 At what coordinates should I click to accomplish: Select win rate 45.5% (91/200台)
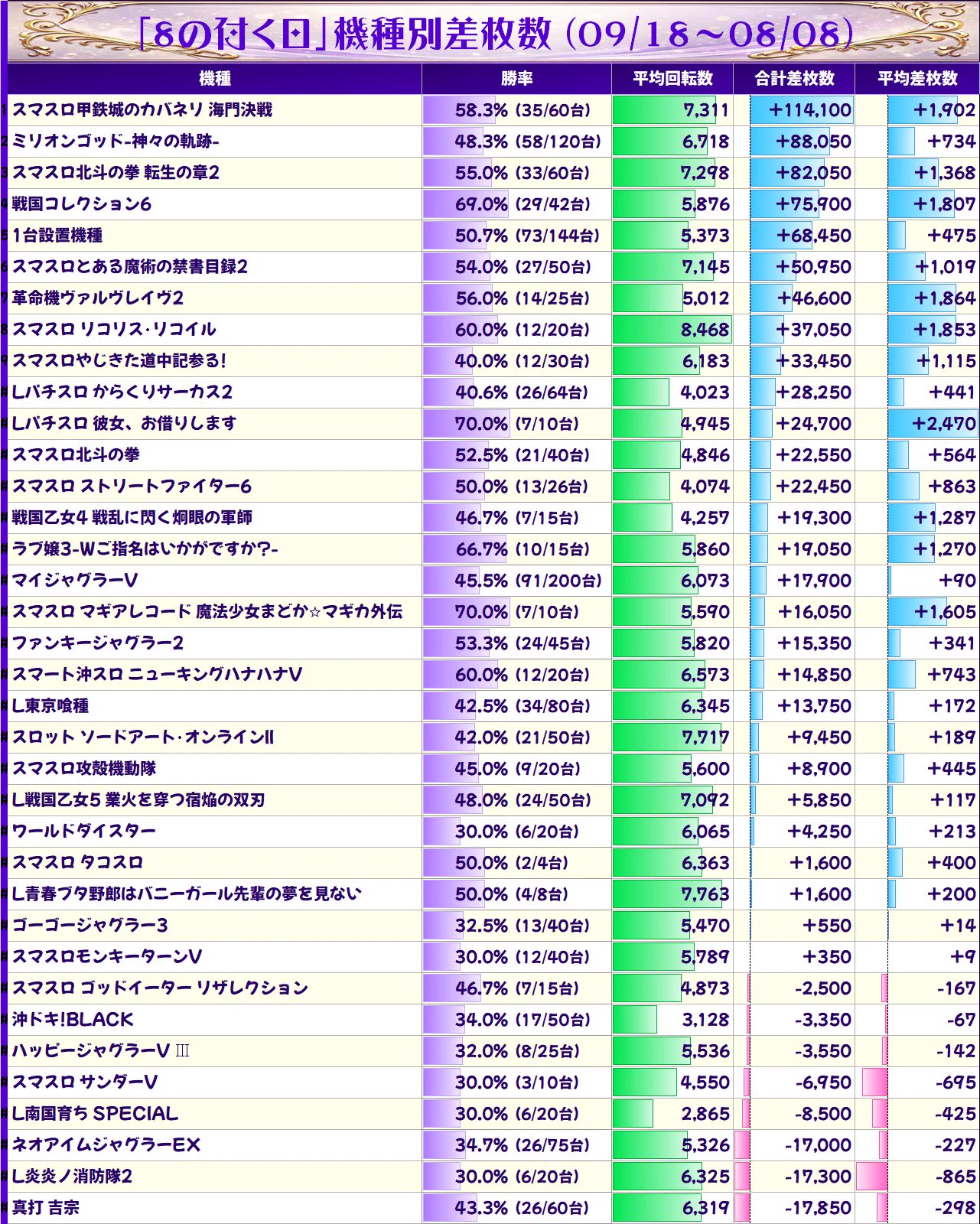pyautogui.click(x=528, y=581)
